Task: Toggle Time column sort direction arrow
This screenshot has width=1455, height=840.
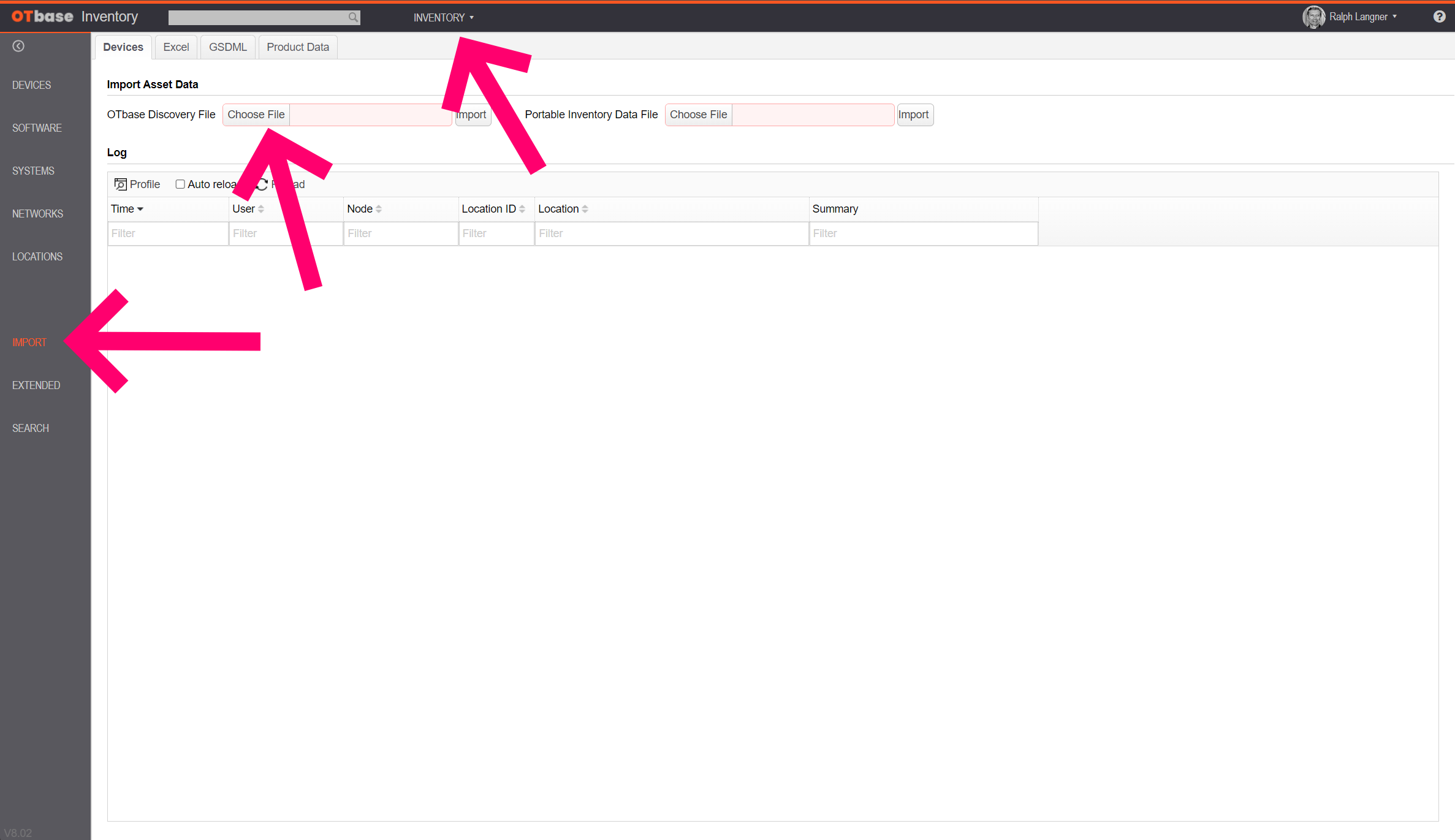Action: 140,209
